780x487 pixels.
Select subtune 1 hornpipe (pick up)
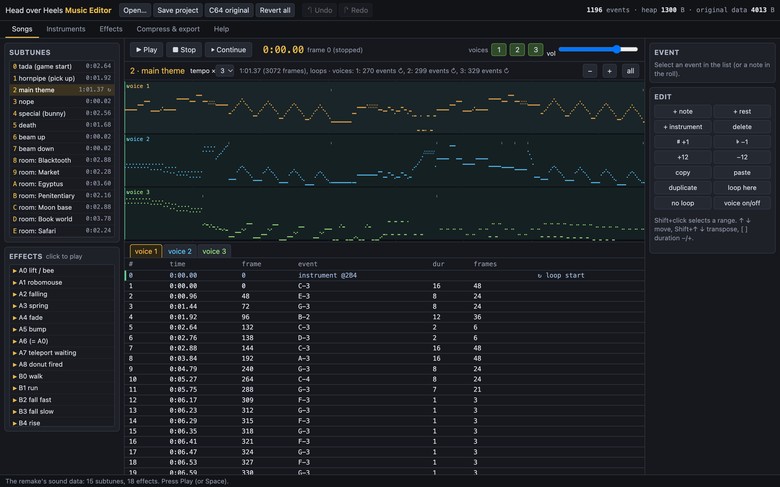point(62,78)
